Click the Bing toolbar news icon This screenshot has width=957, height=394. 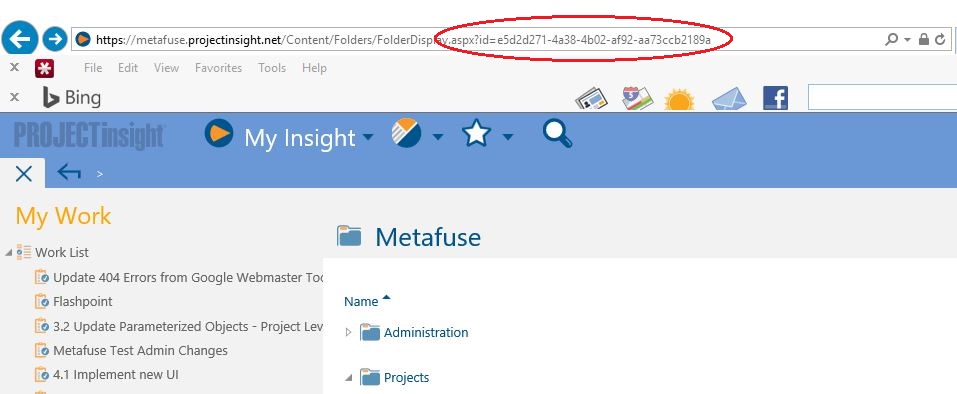point(592,99)
